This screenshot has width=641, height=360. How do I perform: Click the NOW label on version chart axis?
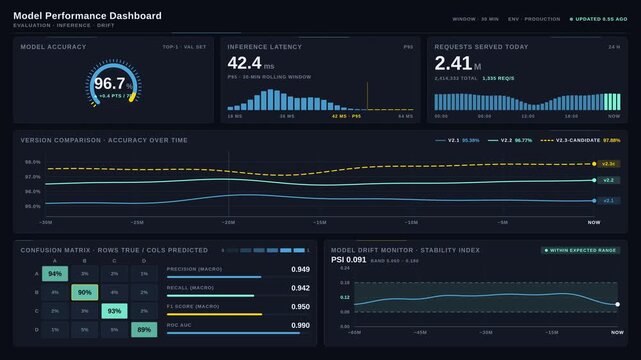[594, 223]
